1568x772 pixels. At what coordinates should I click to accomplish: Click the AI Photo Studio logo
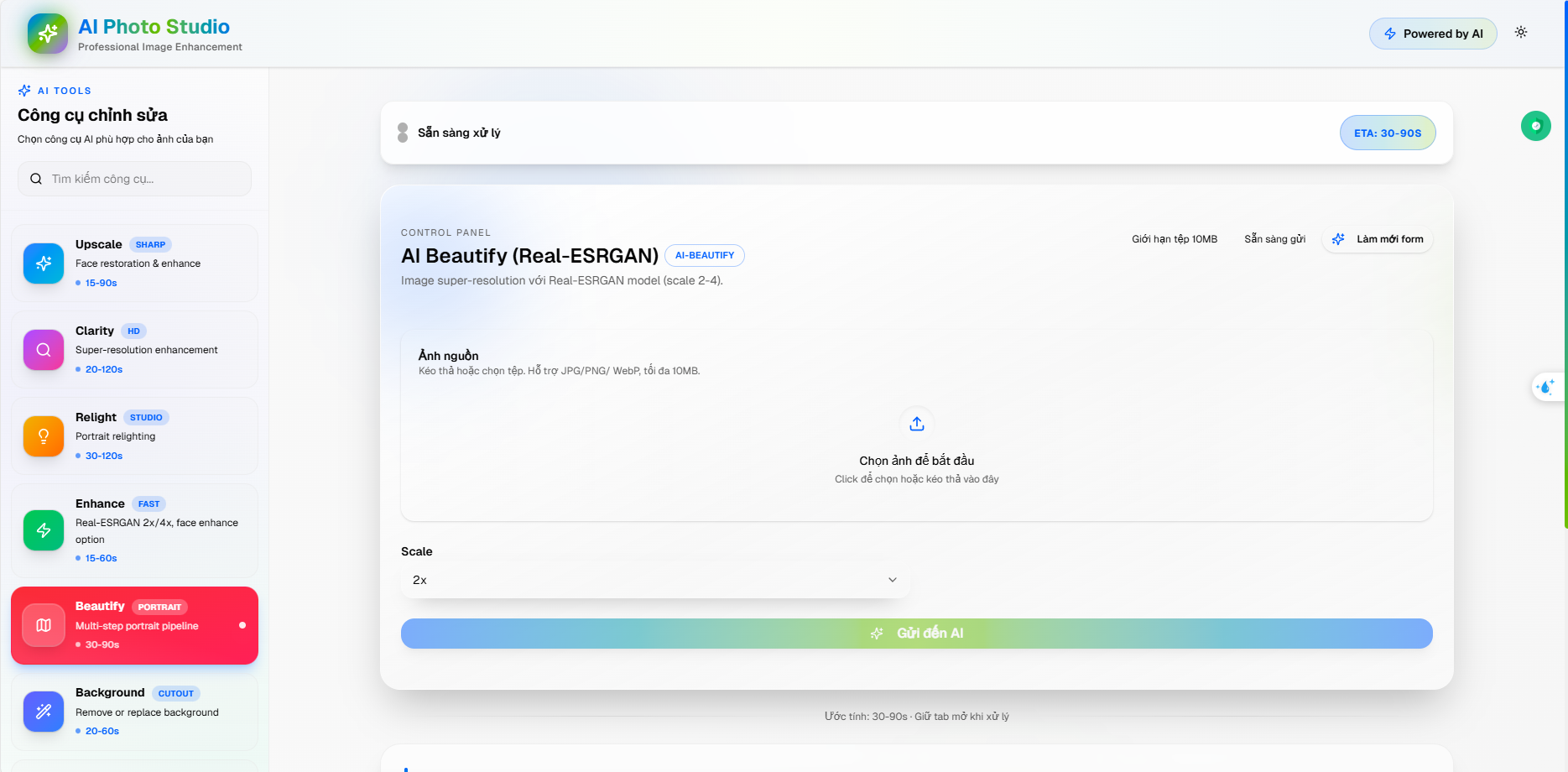click(48, 34)
